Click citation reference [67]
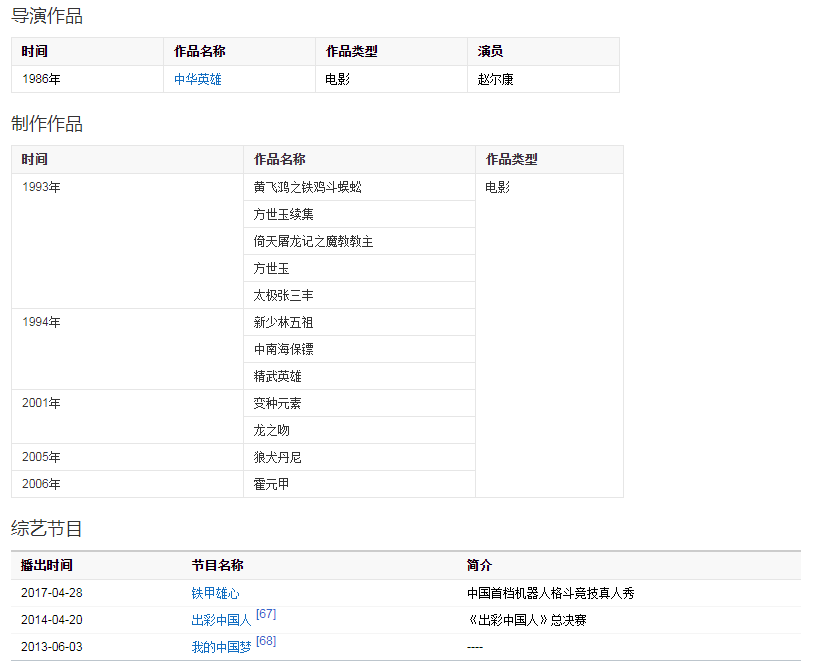 (266, 614)
